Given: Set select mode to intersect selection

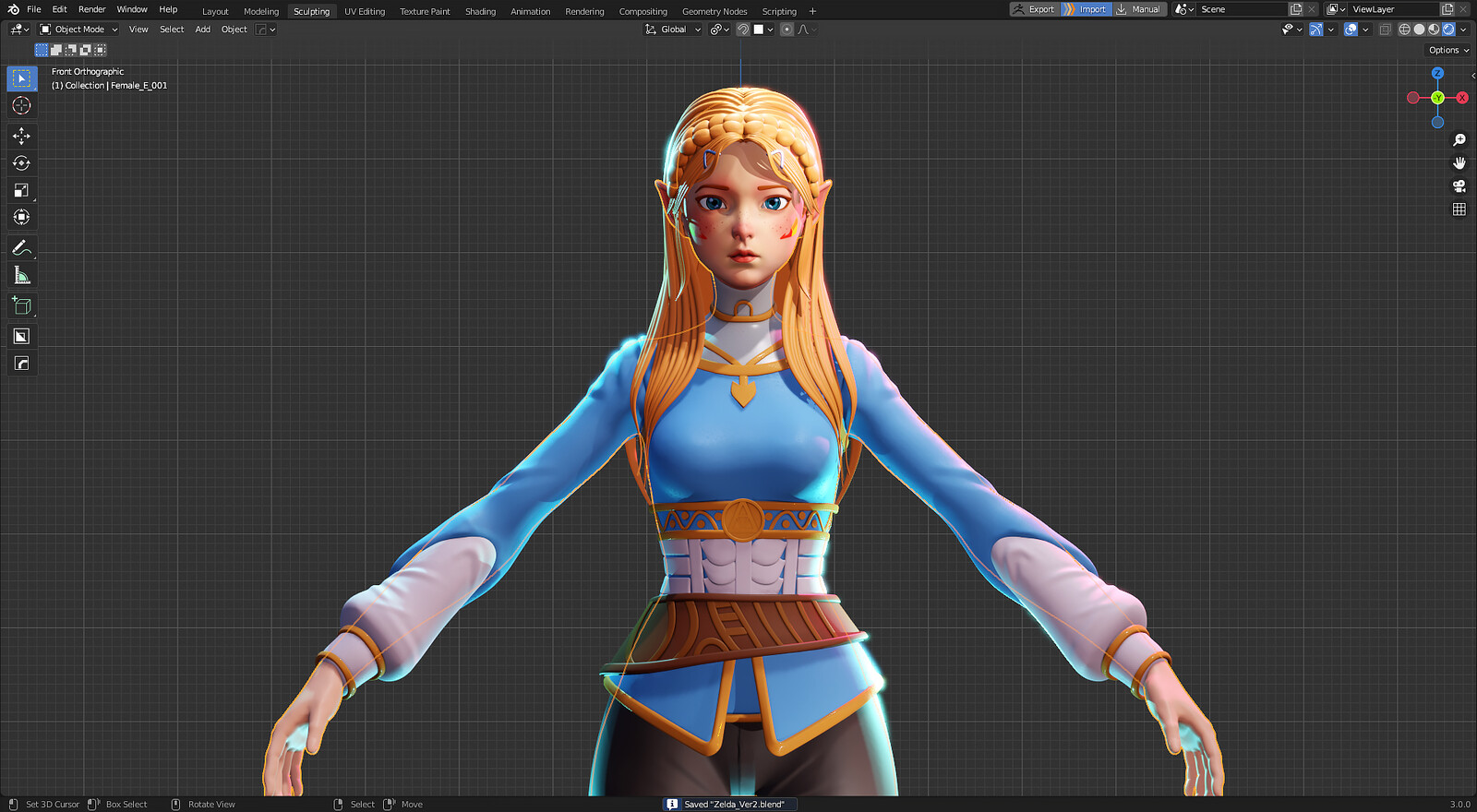Looking at the screenshot, I should pyautogui.click(x=101, y=50).
